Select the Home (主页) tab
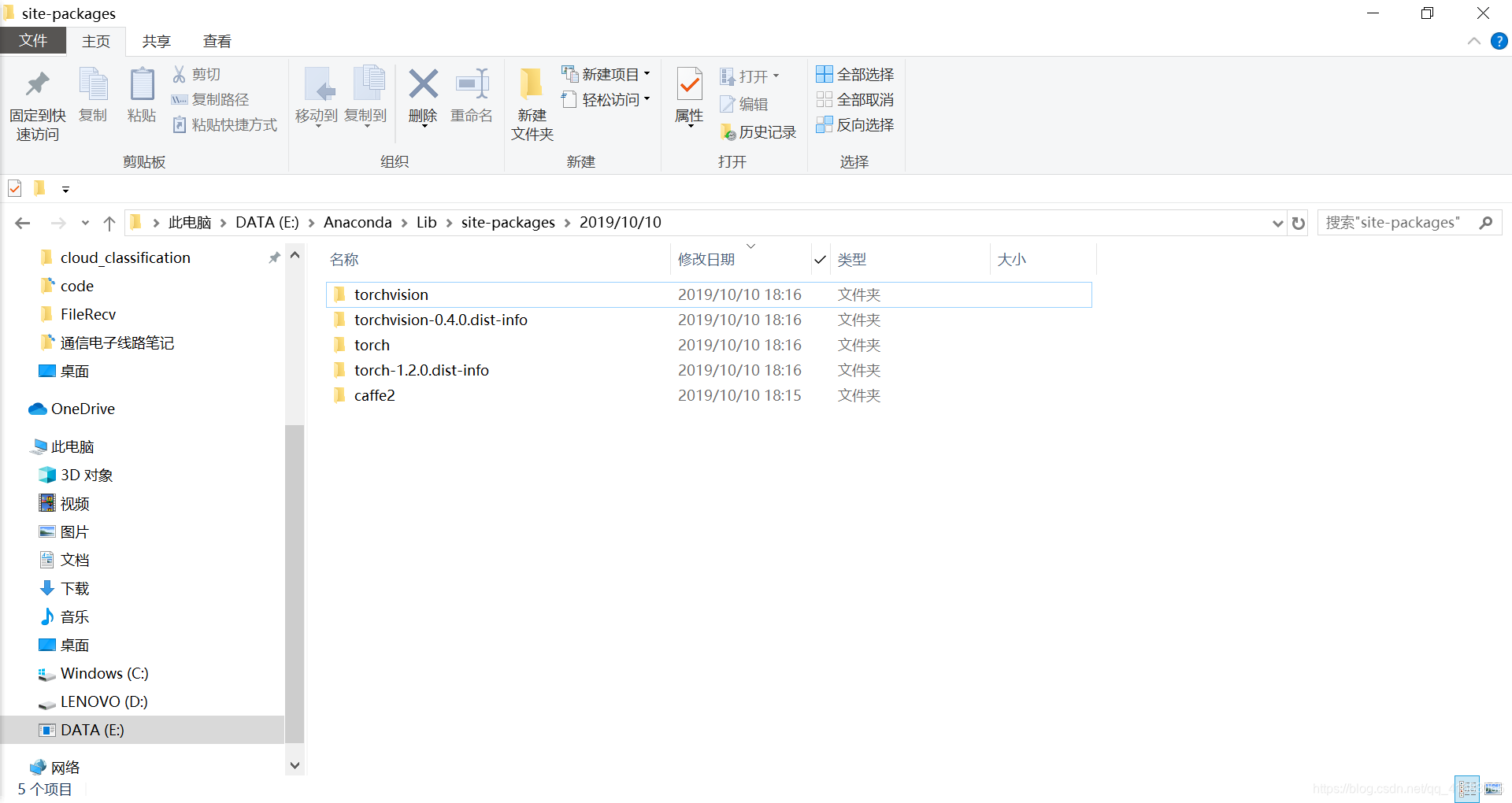1512x803 pixels. pyautogui.click(x=96, y=41)
